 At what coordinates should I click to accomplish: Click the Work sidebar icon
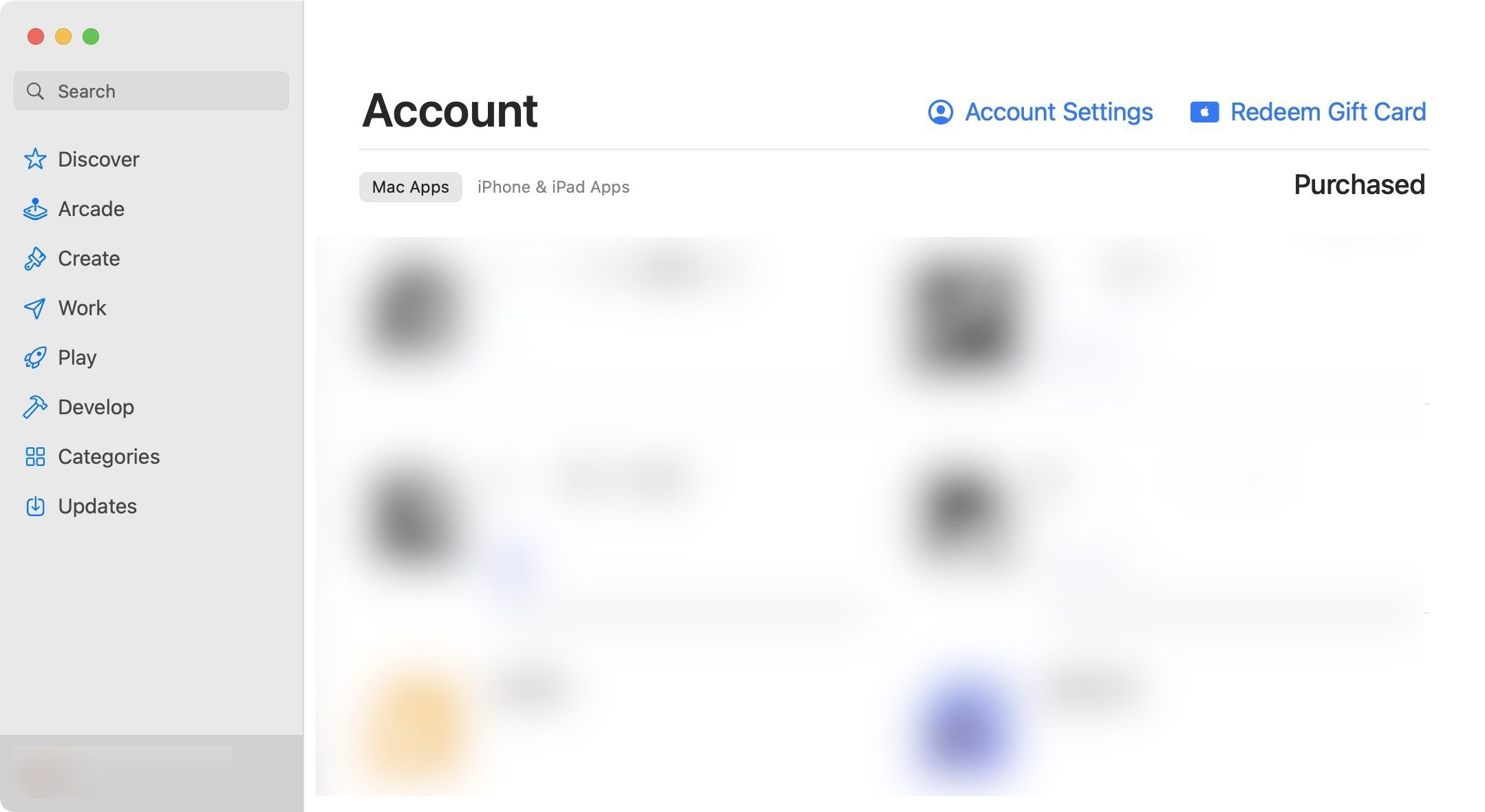pos(35,308)
